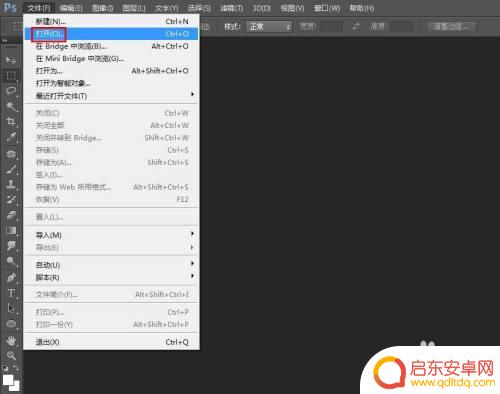Choose 打开(O)... menu item
500x394 pixels.
pyautogui.click(x=111, y=34)
